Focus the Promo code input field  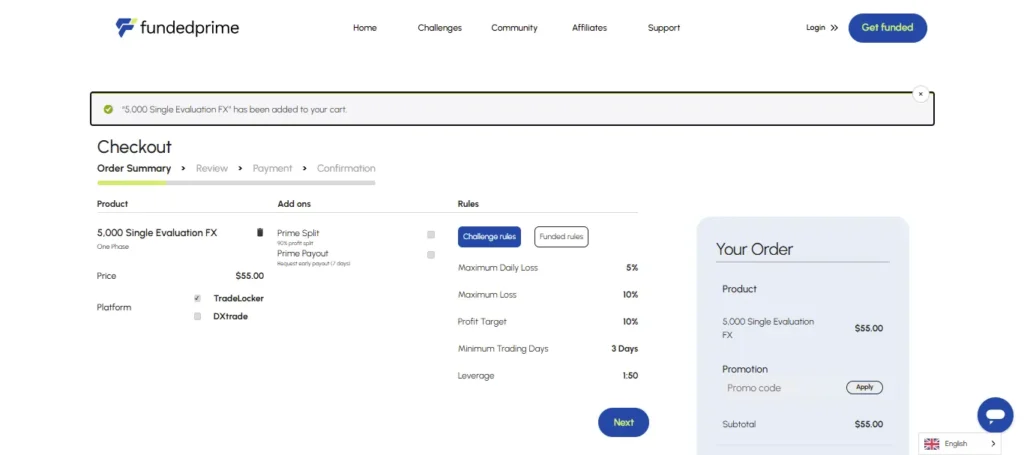coord(782,388)
